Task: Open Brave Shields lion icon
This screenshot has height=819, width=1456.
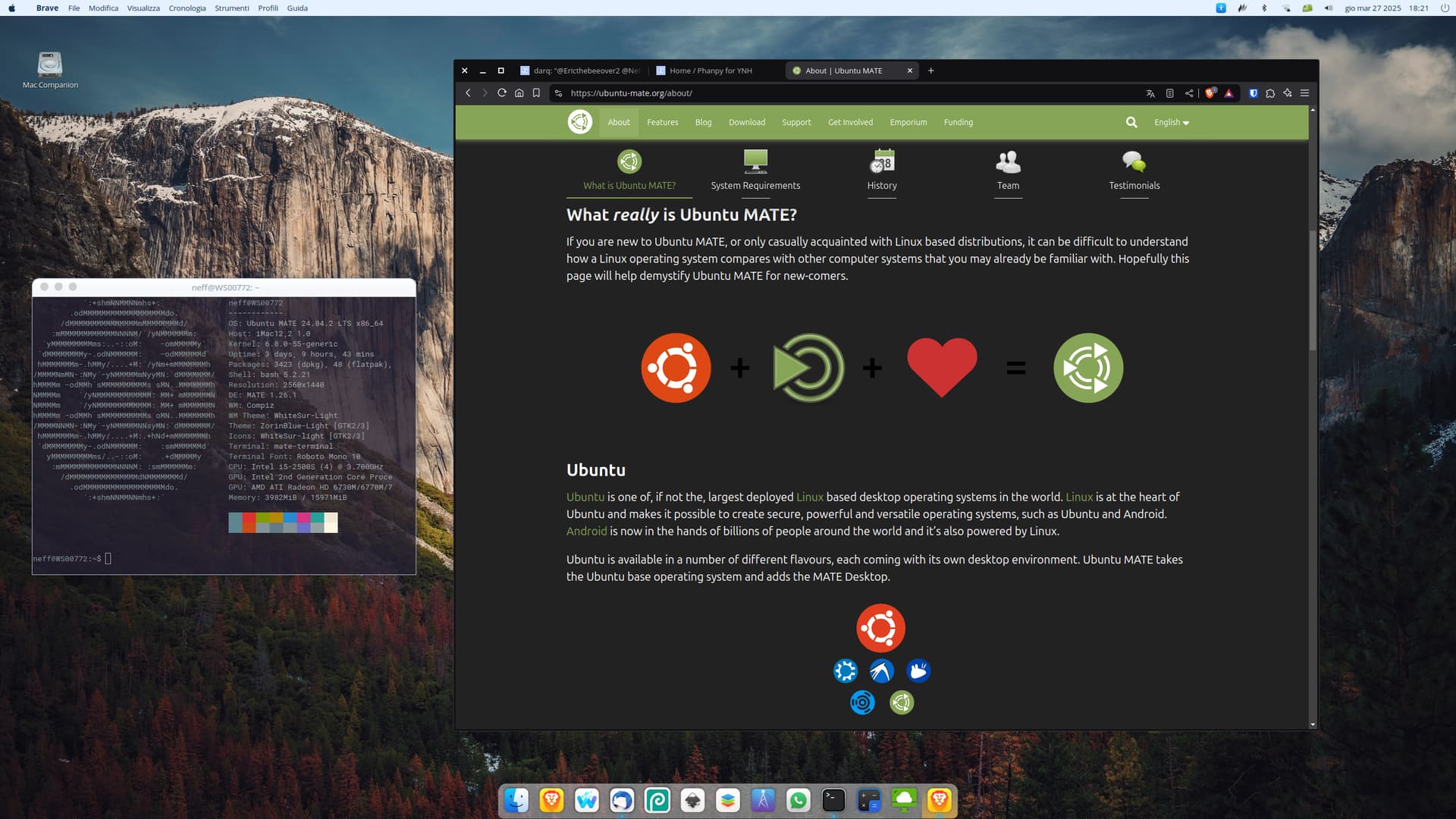Action: 1210,93
